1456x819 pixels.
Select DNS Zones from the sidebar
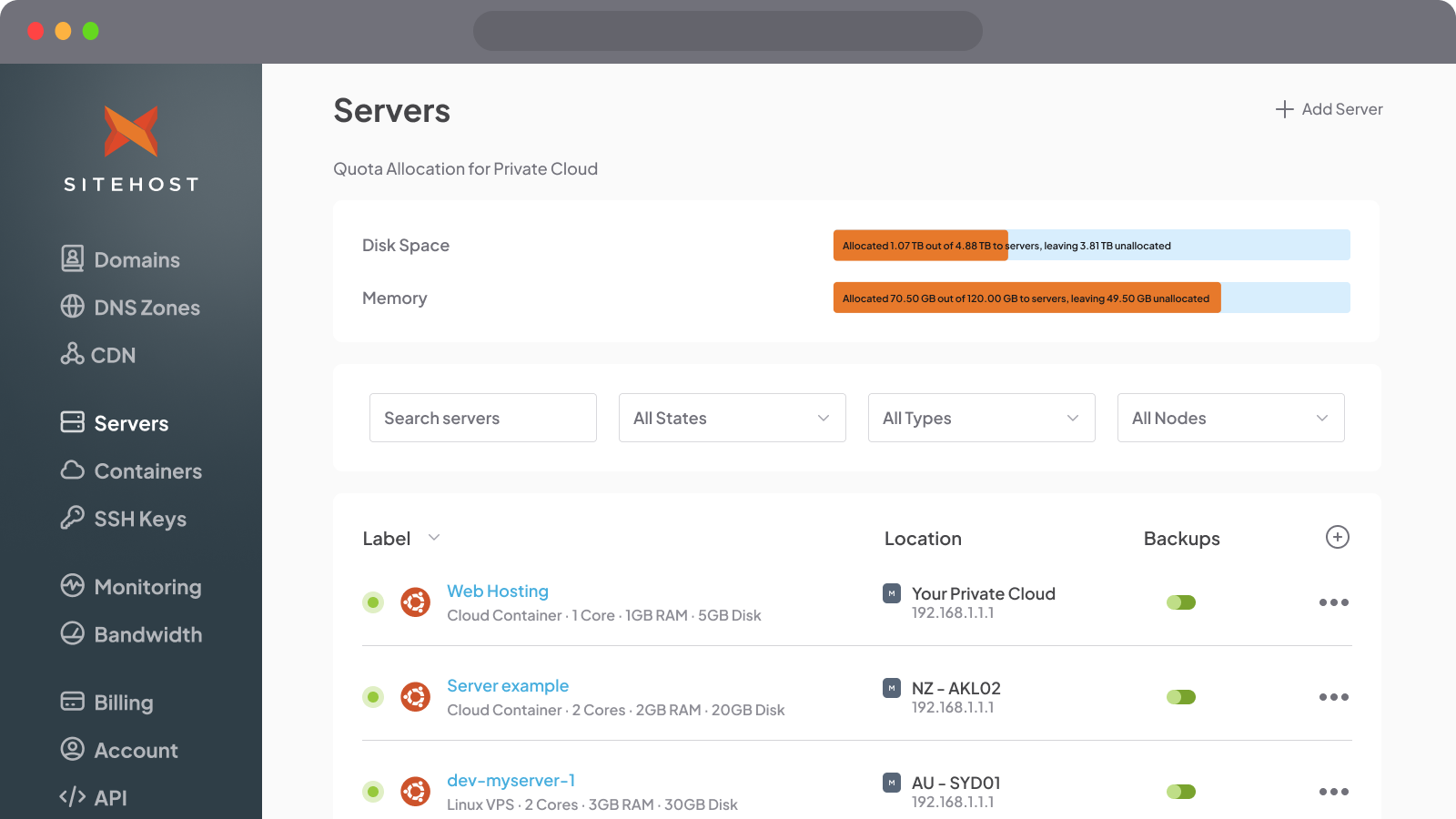[146, 308]
